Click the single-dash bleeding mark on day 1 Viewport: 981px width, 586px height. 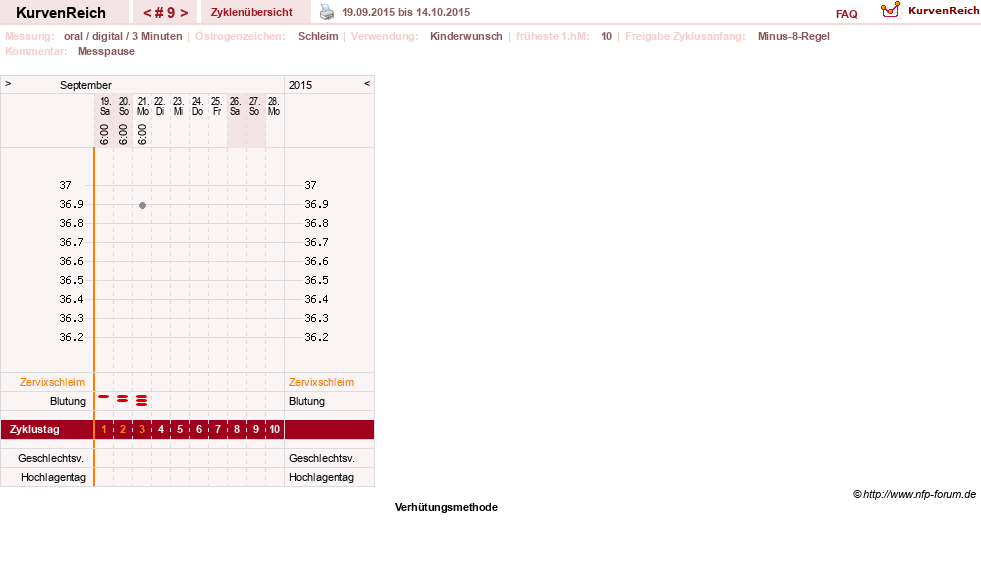pyautogui.click(x=104, y=397)
